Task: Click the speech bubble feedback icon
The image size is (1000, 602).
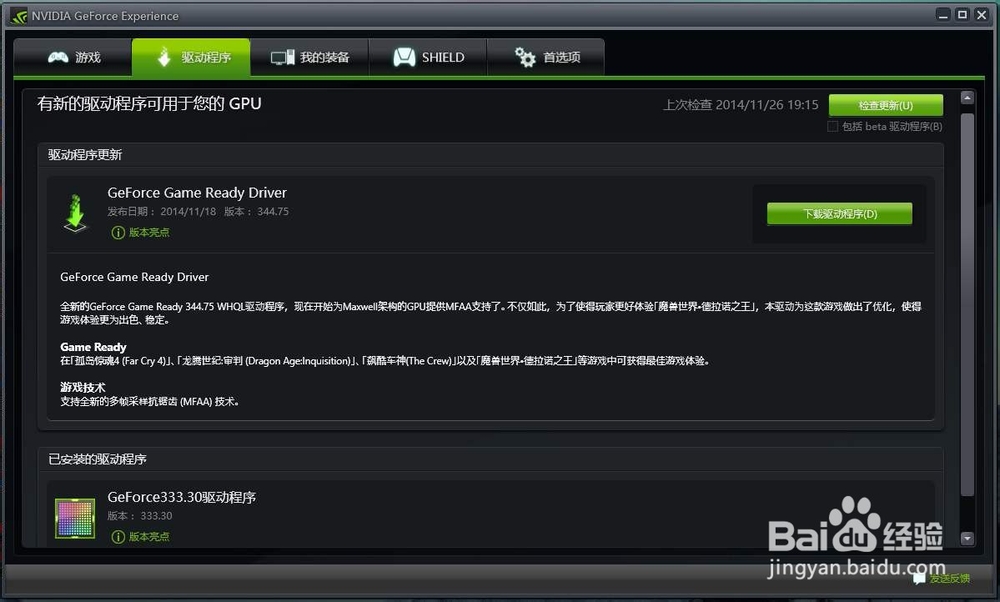Action: pos(919,578)
